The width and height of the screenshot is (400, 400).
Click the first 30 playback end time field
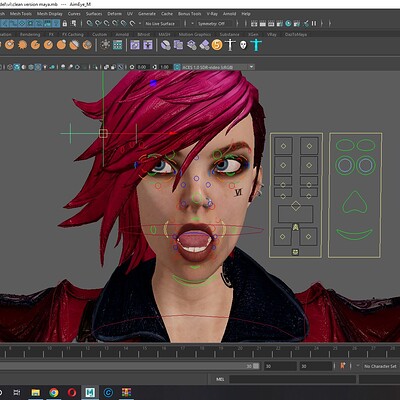pyautogui.click(x=280, y=366)
